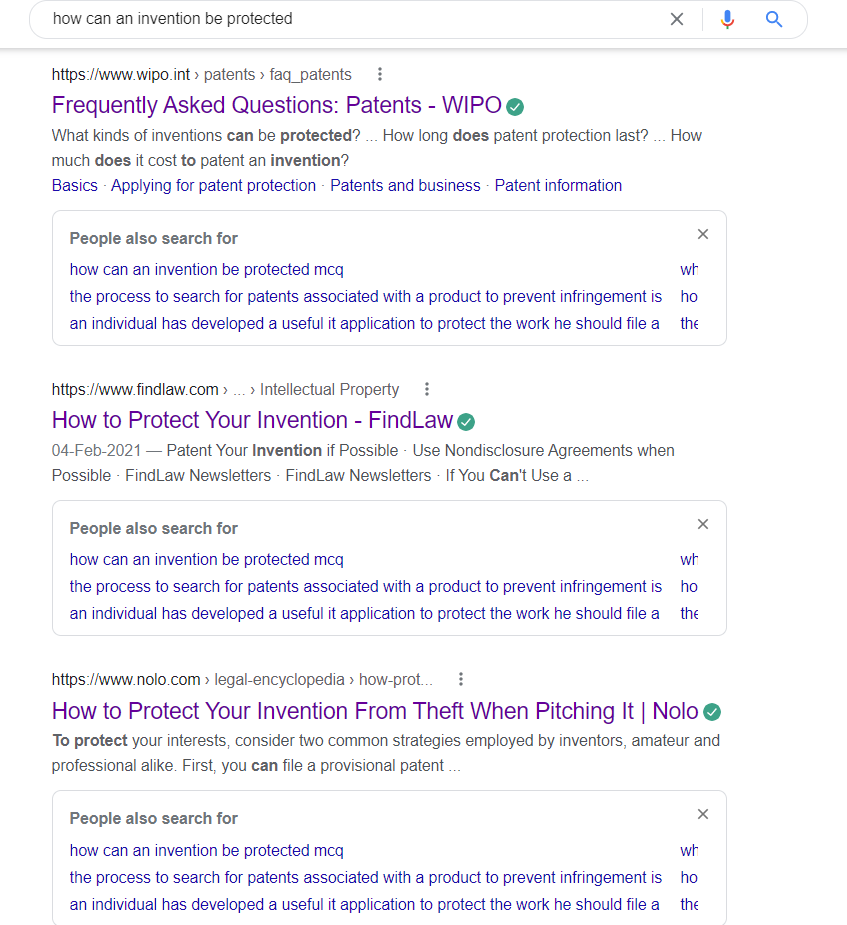Open the three-dot menu beside nolo.com URL

(x=461, y=680)
